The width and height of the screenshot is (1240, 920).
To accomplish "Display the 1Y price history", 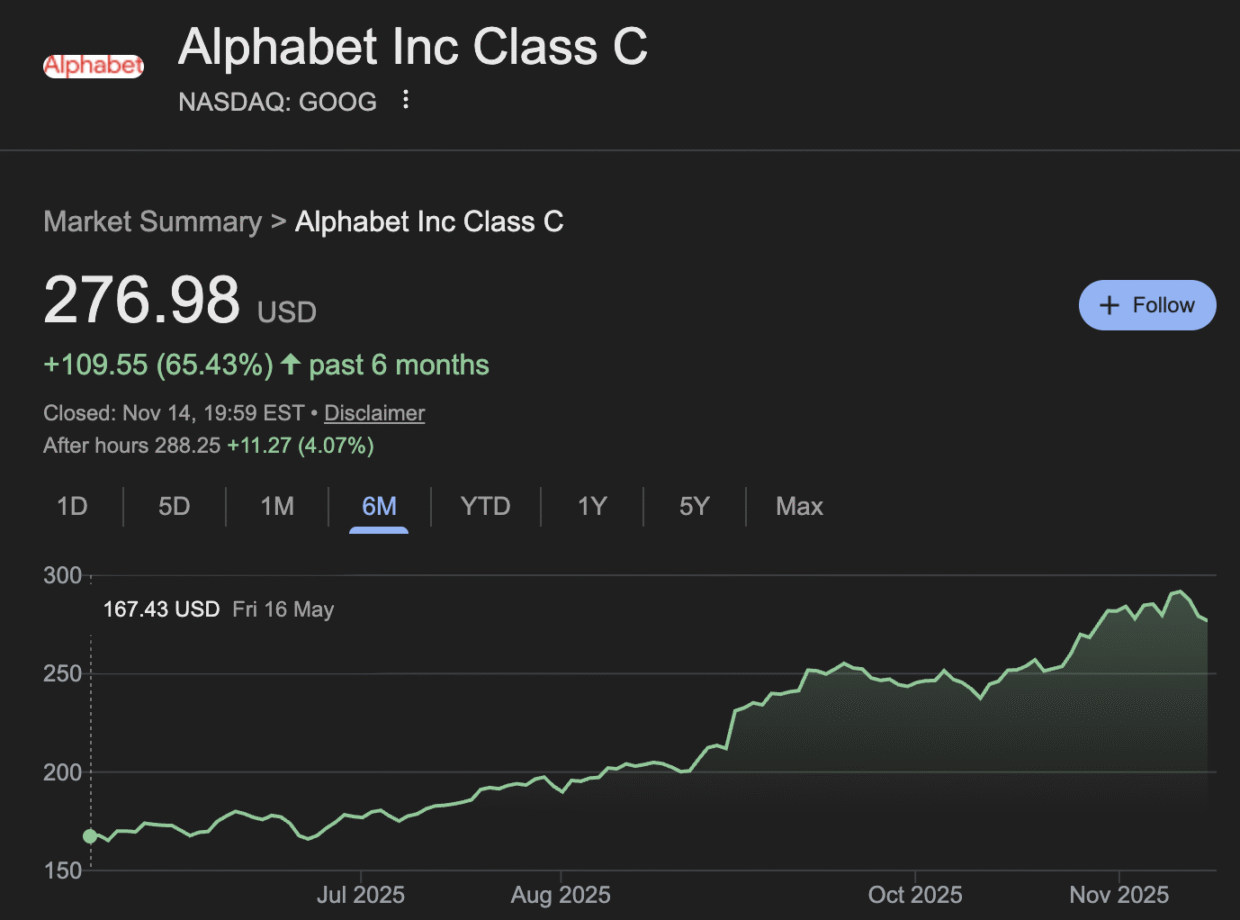I will coord(592,507).
